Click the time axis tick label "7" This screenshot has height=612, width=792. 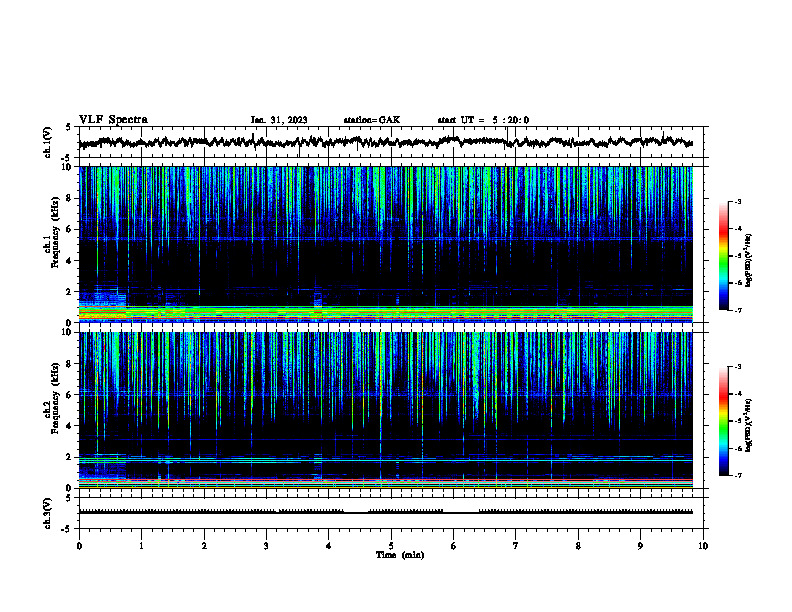click(516, 546)
